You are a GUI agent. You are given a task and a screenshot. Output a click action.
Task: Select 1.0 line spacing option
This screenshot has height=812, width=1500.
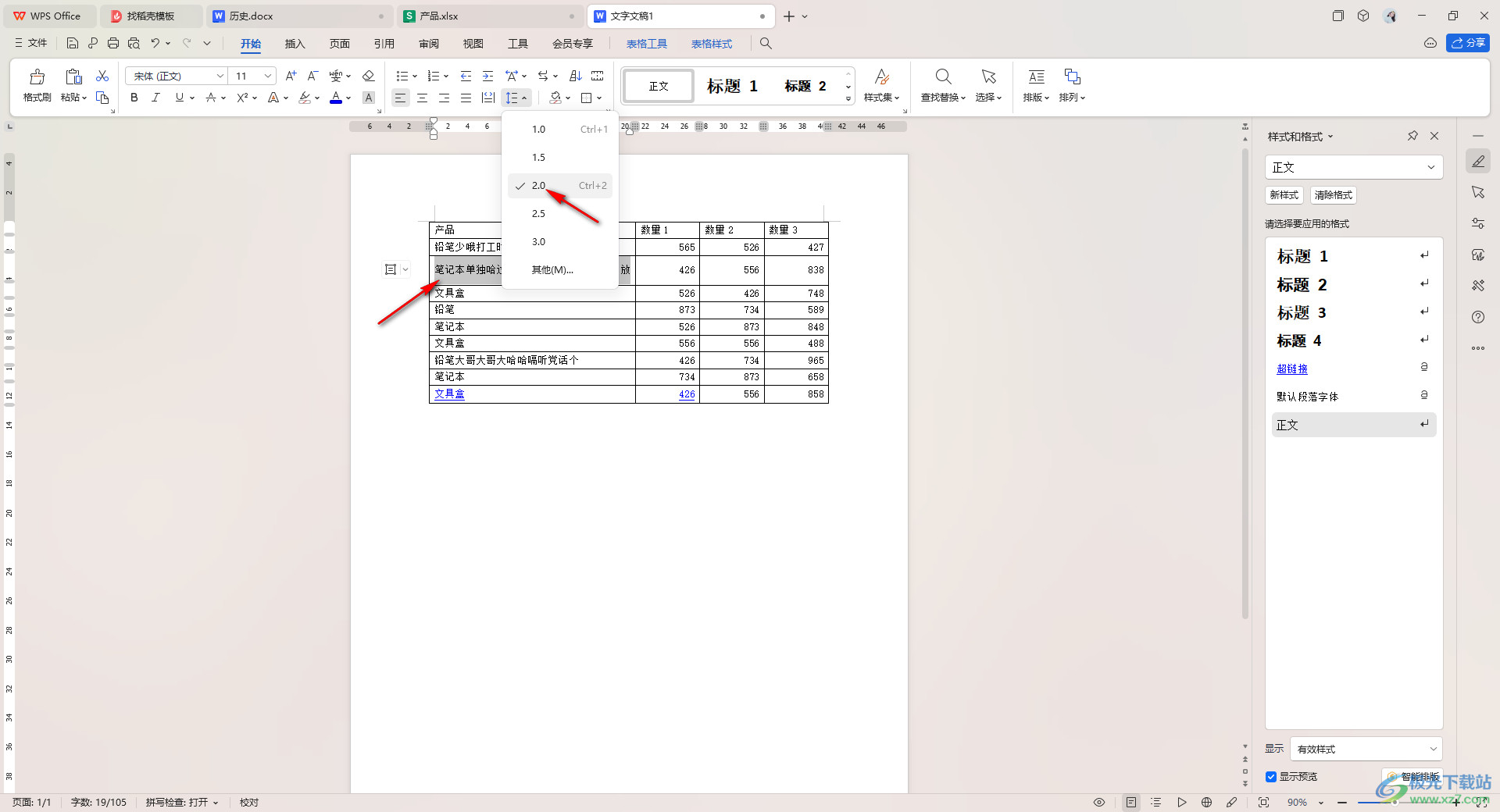[x=559, y=130]
